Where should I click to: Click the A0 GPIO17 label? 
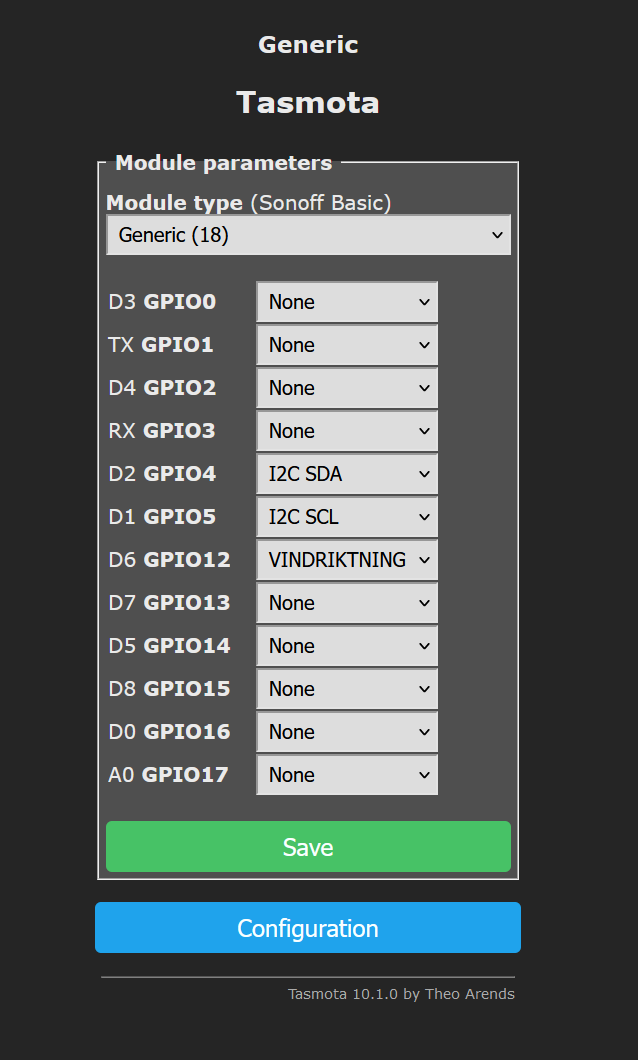point(168,774)
